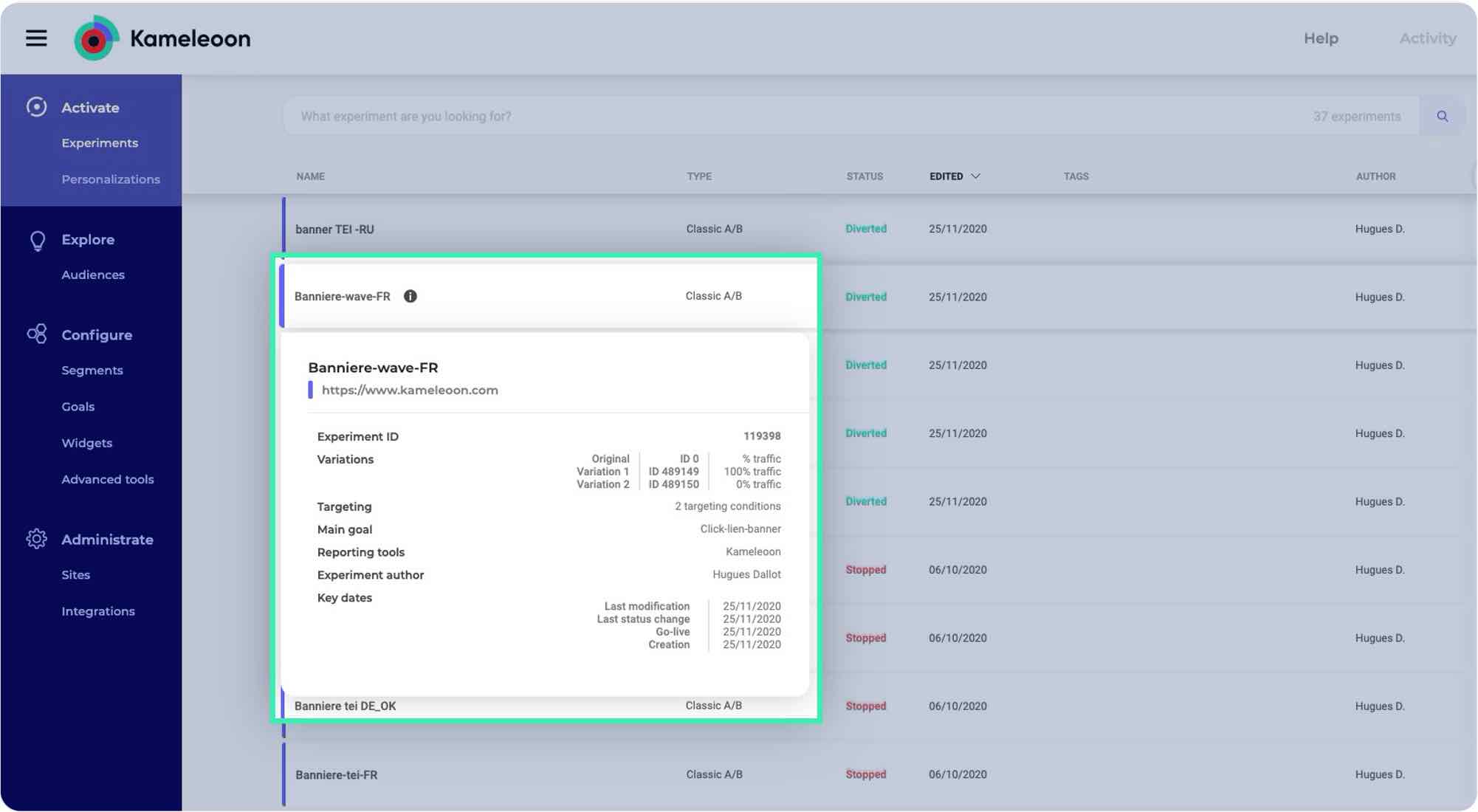Image resolution: width=1478 pixels, height=812 pixels.
Task: Expand the Audiences menu item
Action: 92,275
